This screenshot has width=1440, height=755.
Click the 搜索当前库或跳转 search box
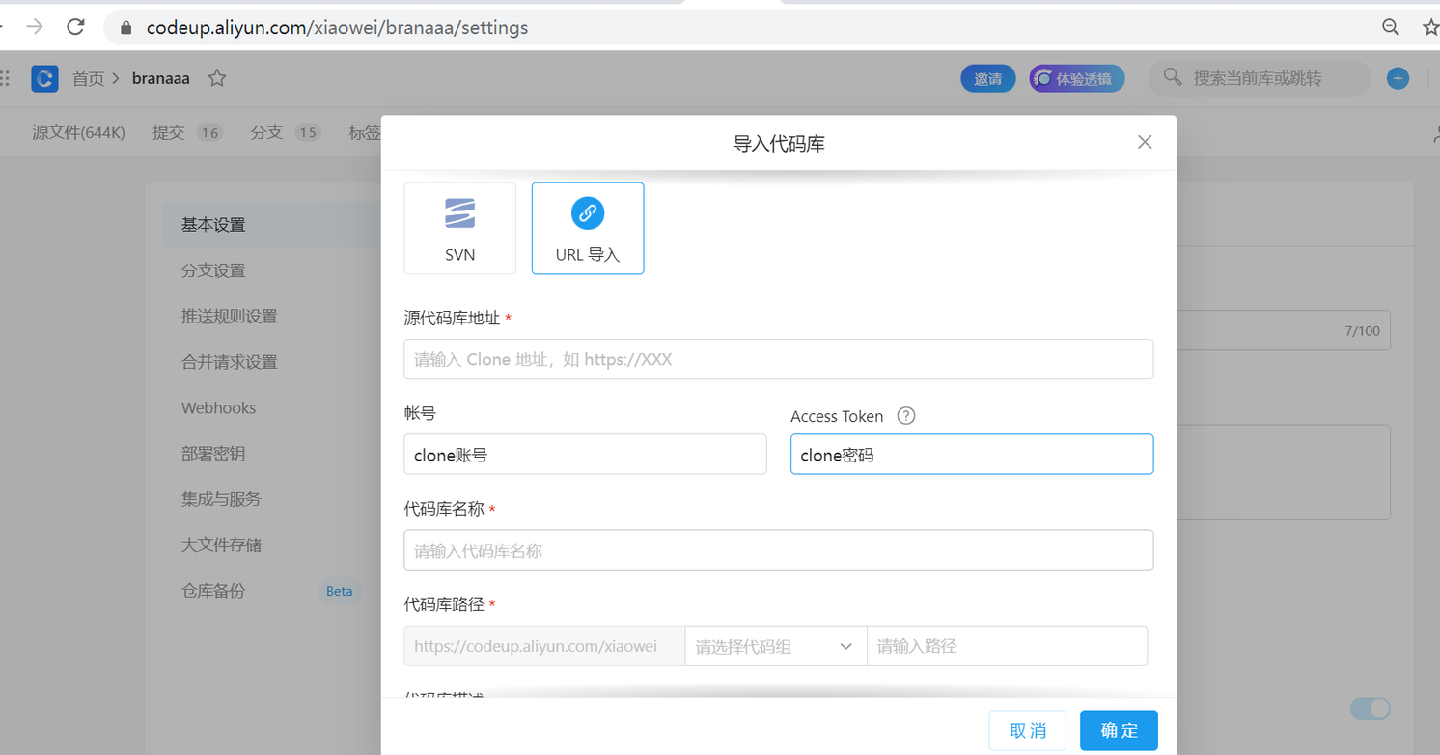click(x=1258, y=78)
